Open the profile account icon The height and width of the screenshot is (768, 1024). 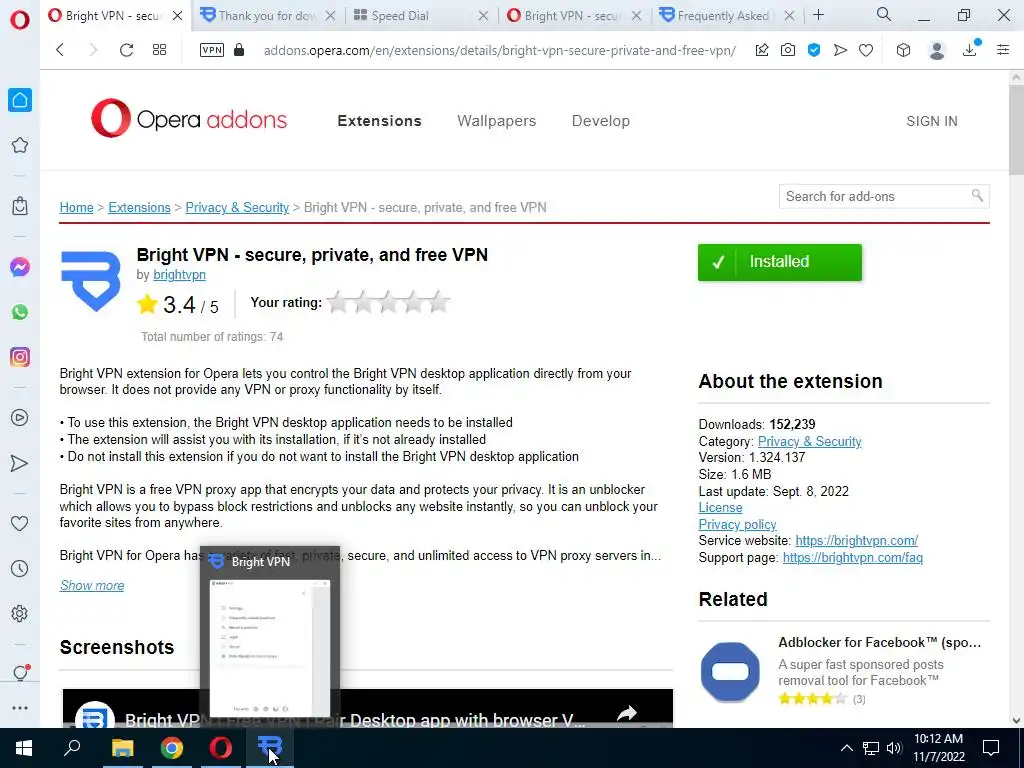[937, 50]
